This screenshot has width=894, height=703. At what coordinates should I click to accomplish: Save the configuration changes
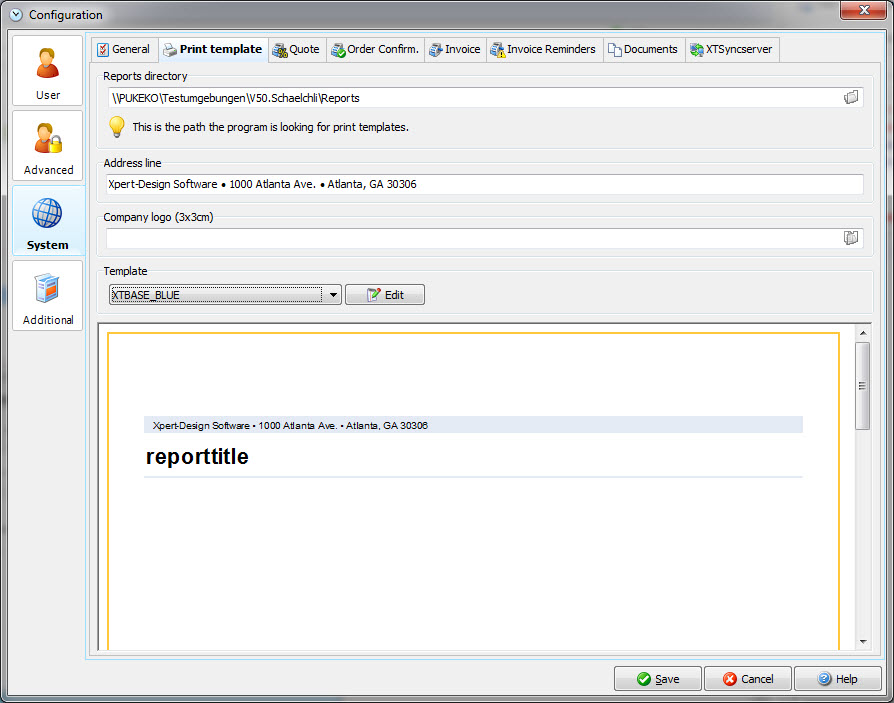point(657,678)
